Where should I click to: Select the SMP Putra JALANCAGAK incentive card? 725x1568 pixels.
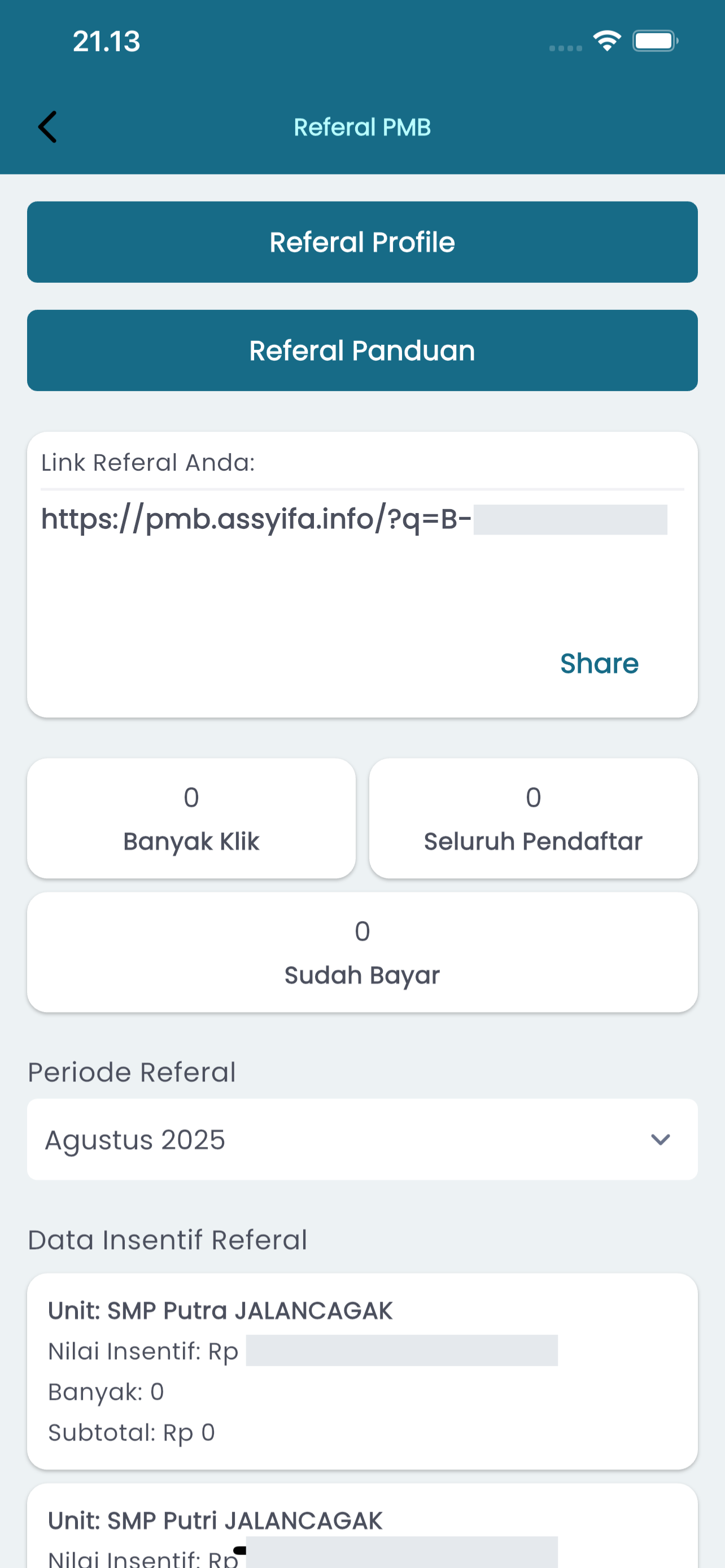point(362,1371)
